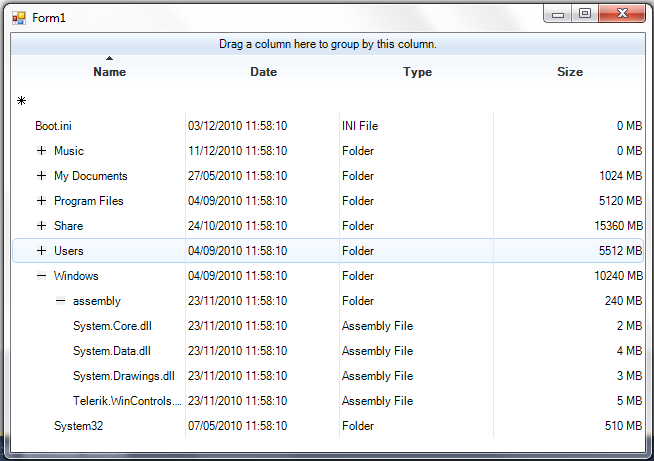Expand the Share folder node
Viewport: 654px width, 461px height.
[x=41, y=226]
